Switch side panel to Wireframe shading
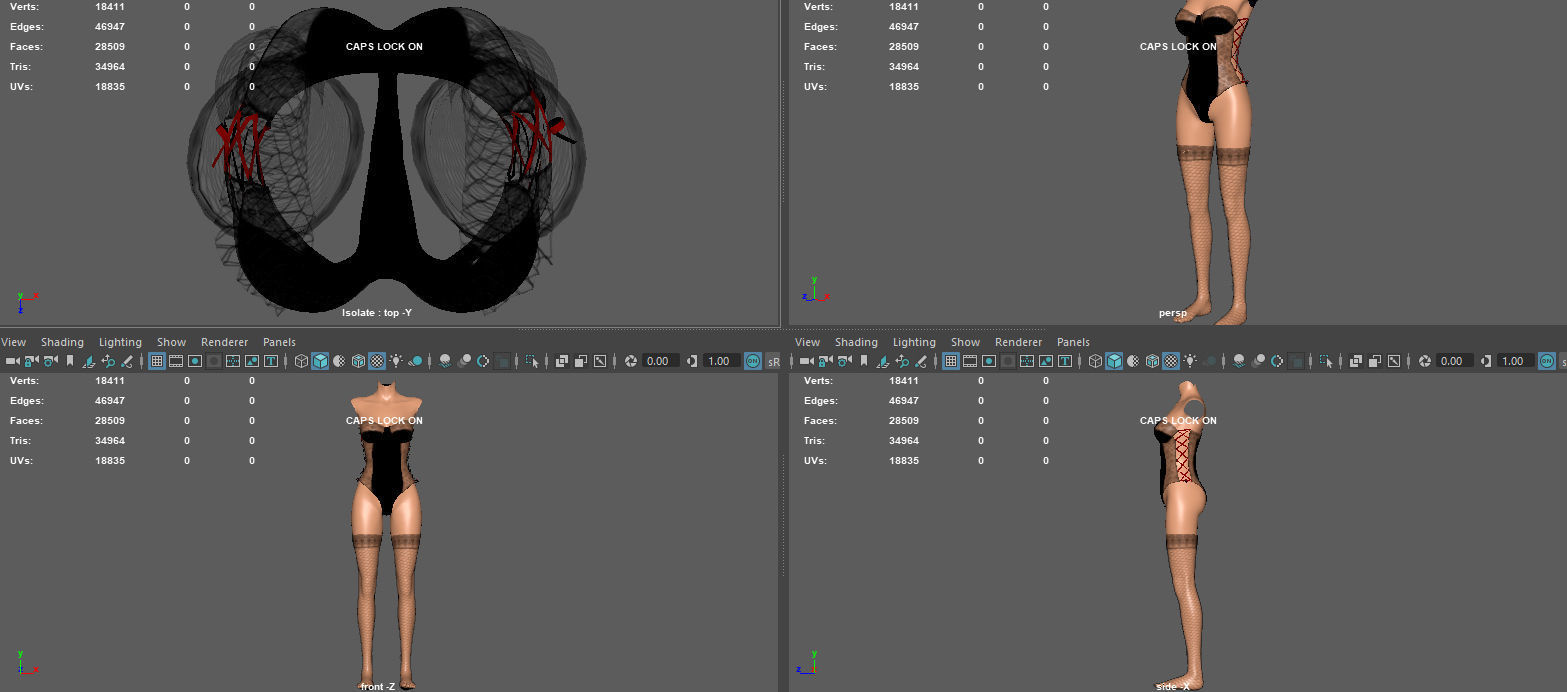1567x692 pixels. tap(1095, 361)
